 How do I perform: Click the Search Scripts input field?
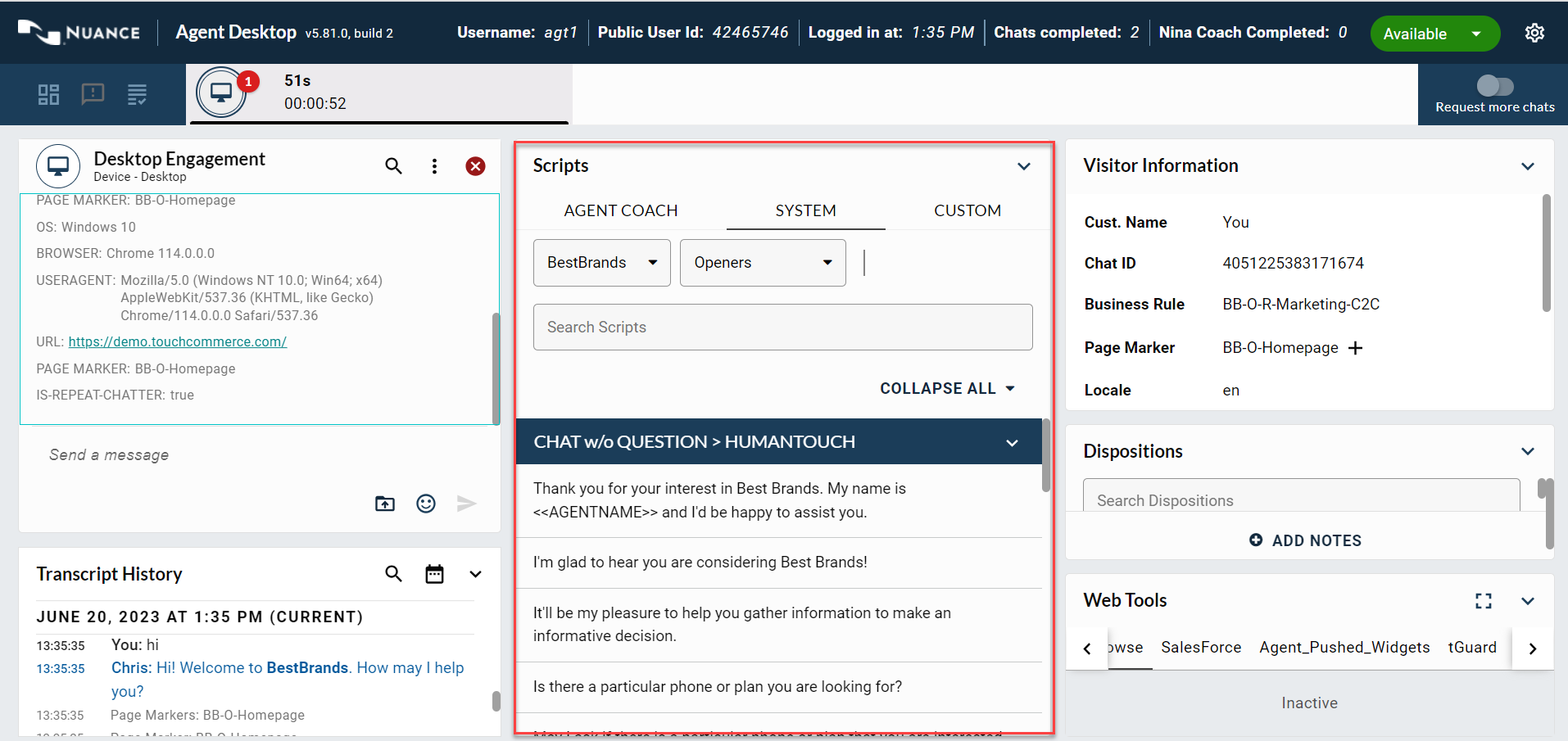[782, 328]
